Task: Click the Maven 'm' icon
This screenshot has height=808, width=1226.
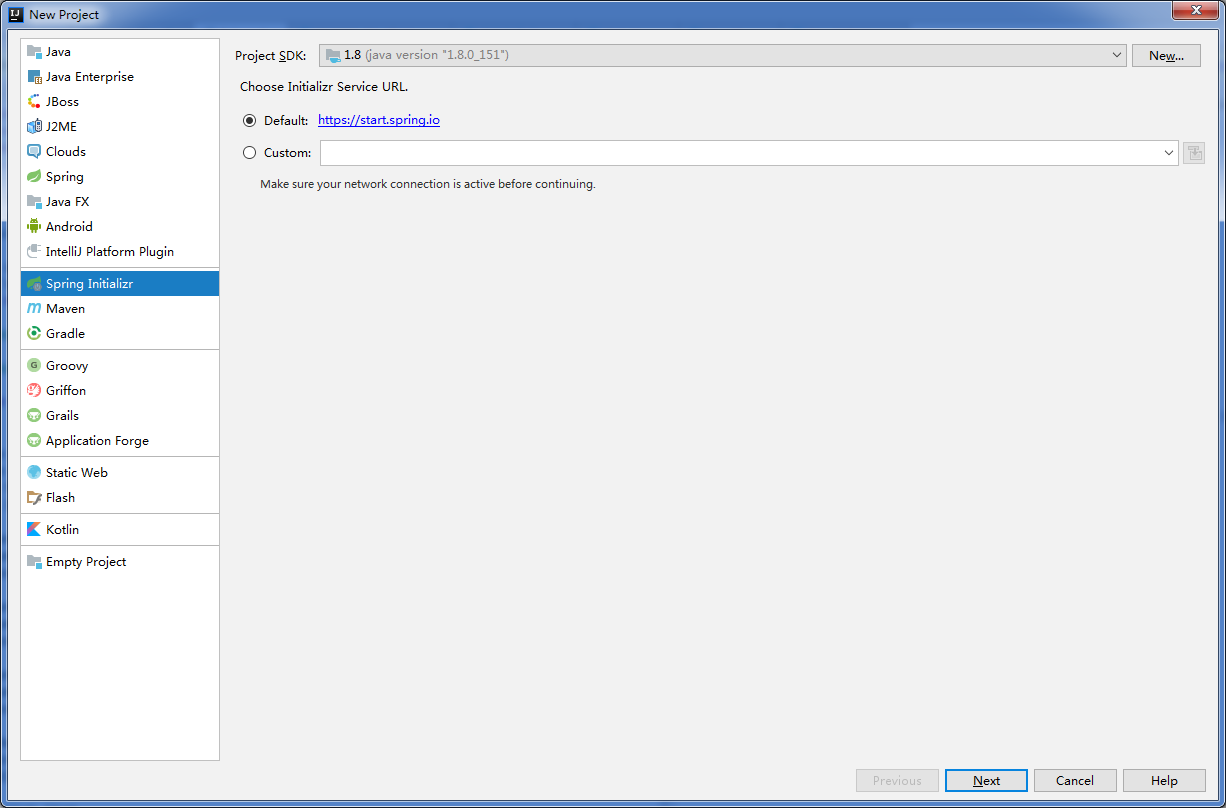Action: 34,309
